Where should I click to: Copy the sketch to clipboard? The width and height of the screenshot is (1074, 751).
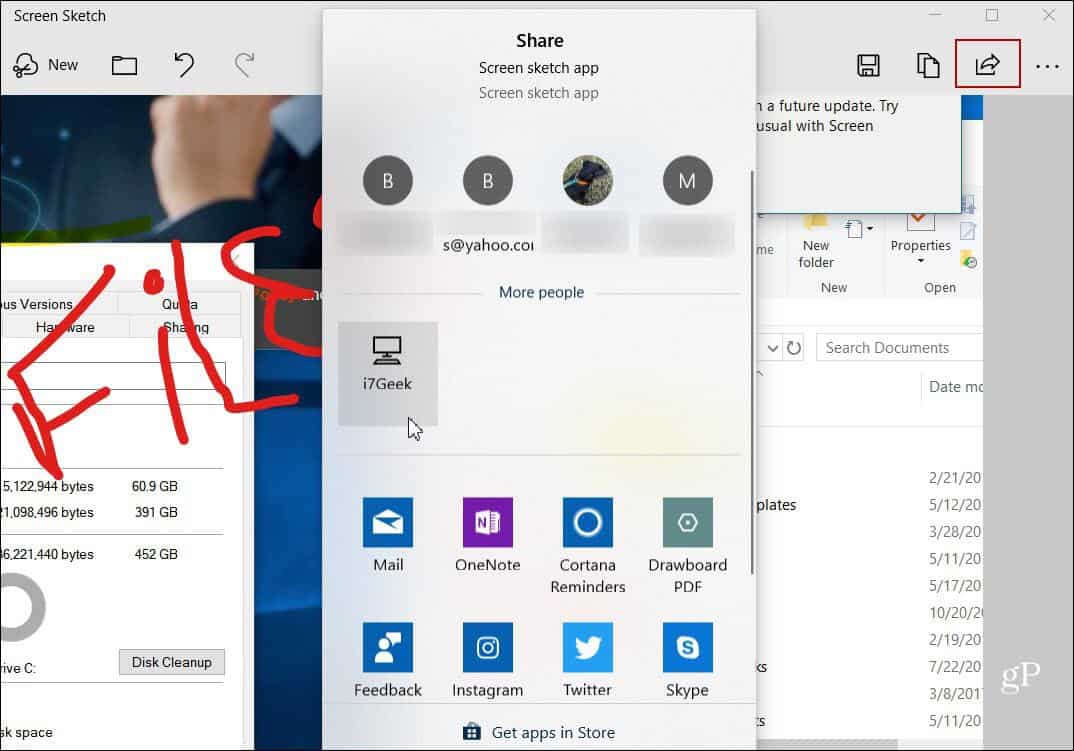tap(927, 65)
